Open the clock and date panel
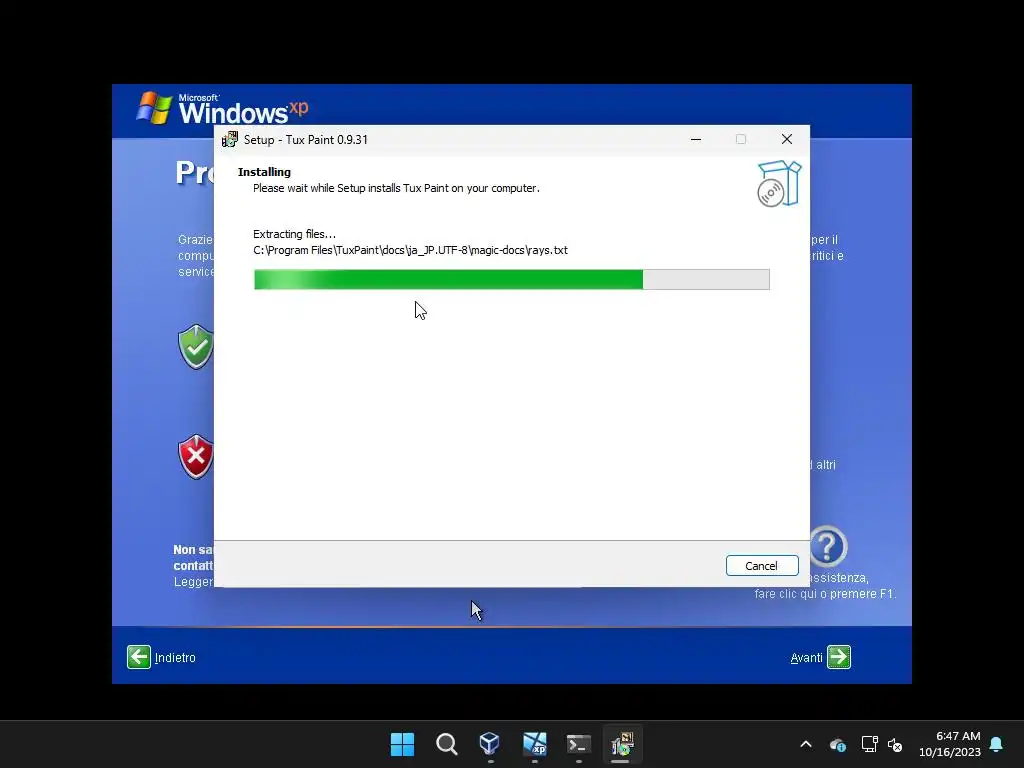1024x768 pixels. [x=950, y=744]
